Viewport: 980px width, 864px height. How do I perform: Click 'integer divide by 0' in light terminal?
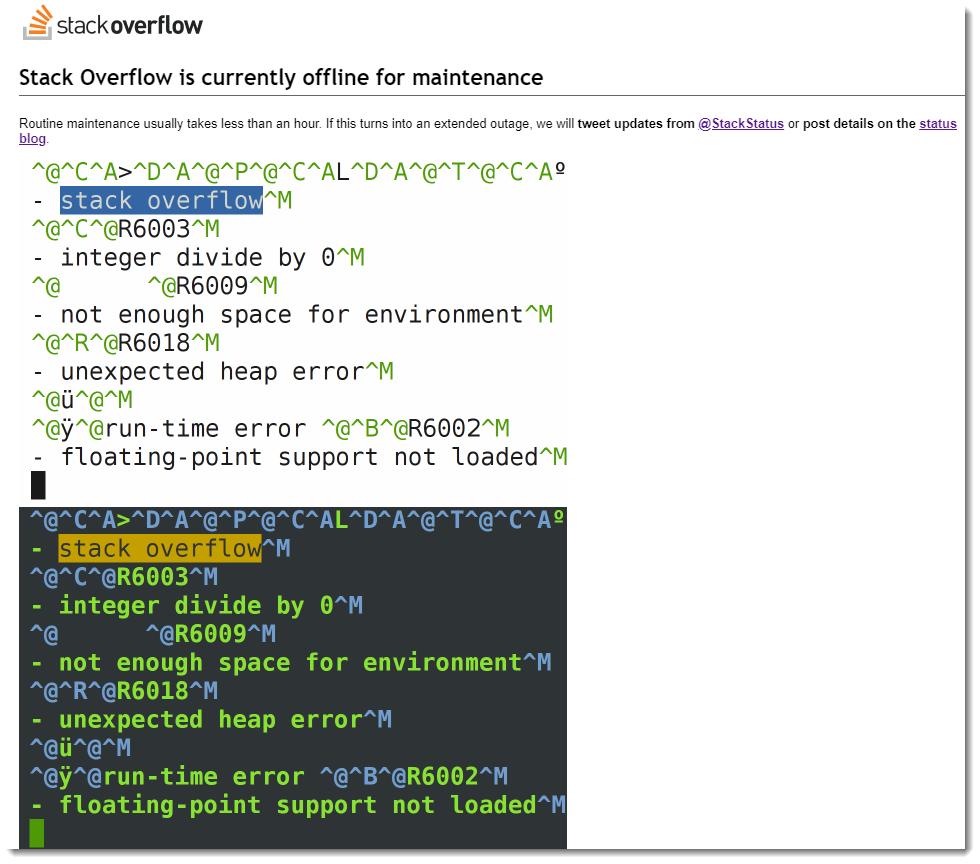(198, 258)
